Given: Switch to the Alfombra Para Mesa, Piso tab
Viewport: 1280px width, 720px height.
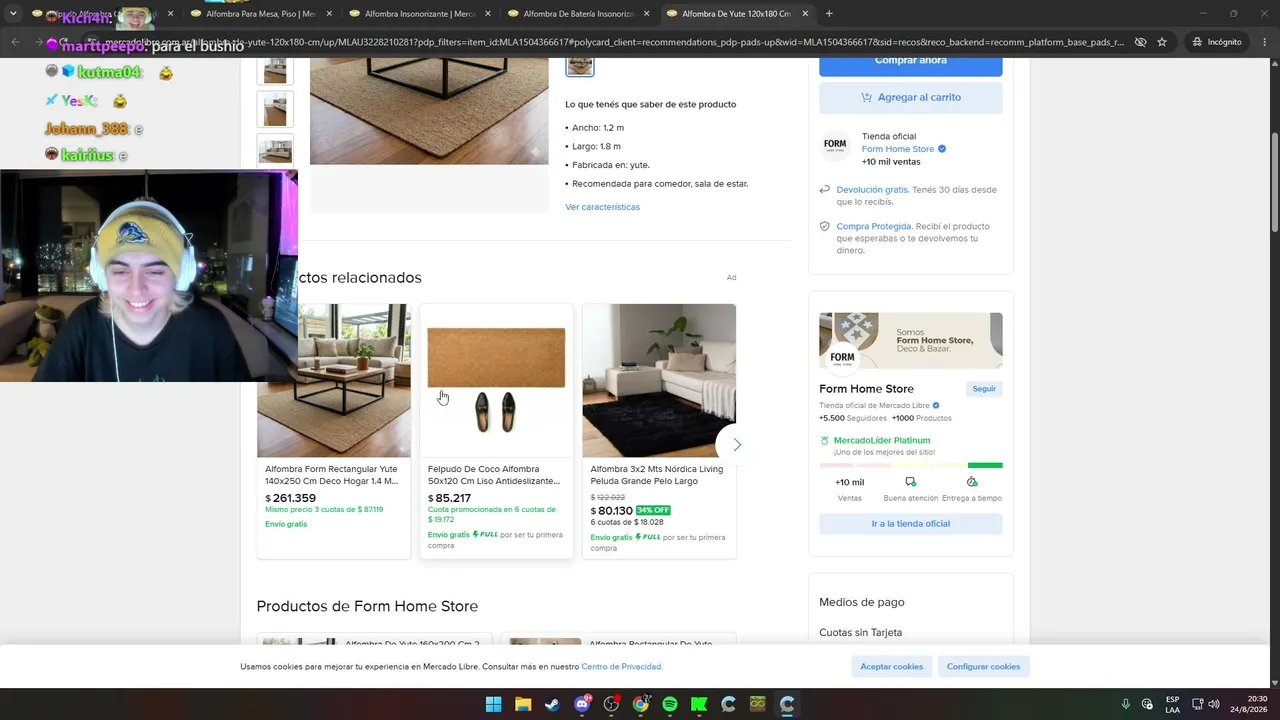Looking at the screenshot, I should (260, 14).
